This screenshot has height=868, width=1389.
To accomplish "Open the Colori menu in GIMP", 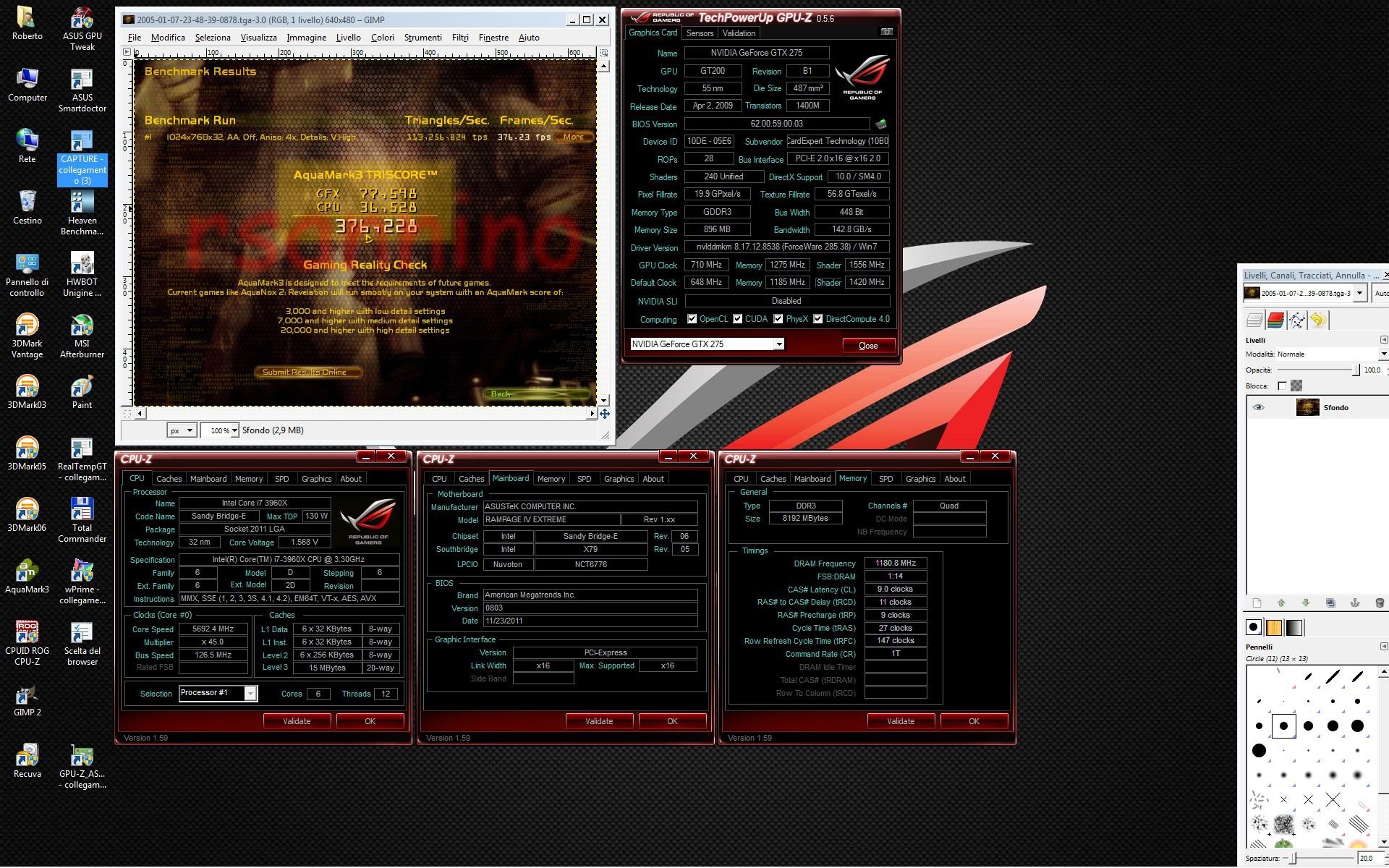I will point(383,38).
